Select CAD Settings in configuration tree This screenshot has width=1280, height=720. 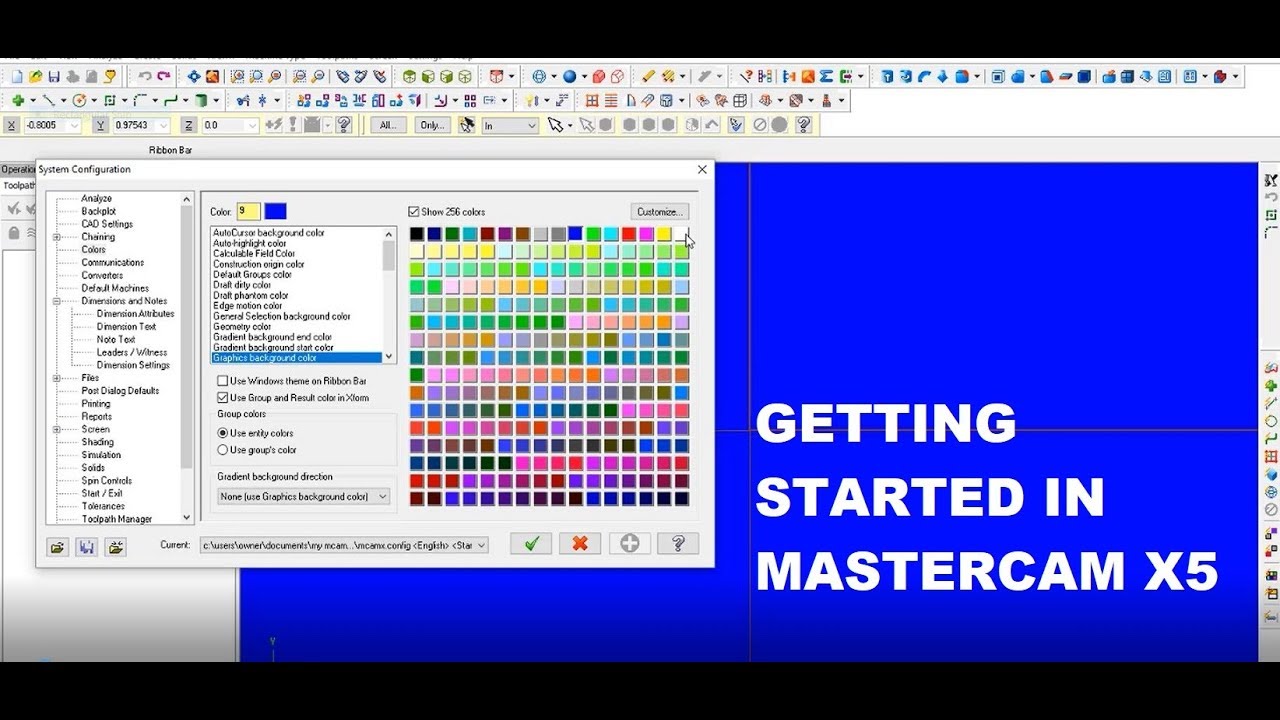point(107,224)
